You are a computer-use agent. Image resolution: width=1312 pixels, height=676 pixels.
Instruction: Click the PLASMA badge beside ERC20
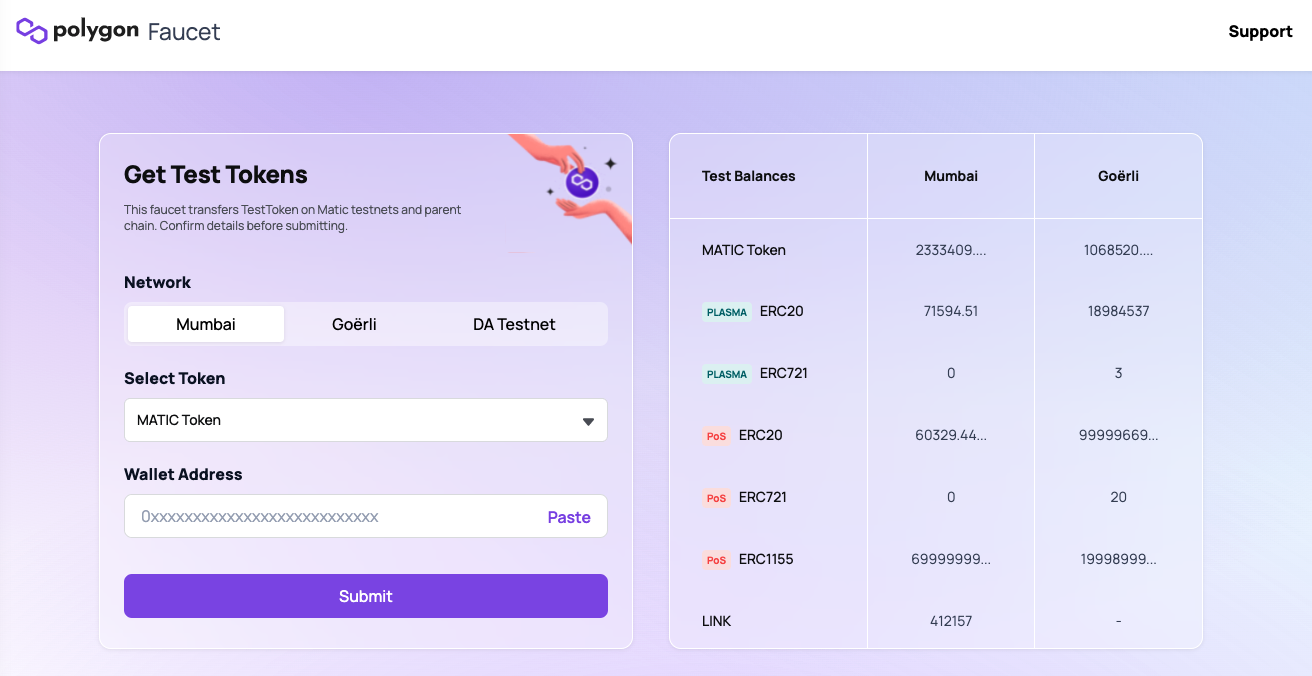pos(727,312)
